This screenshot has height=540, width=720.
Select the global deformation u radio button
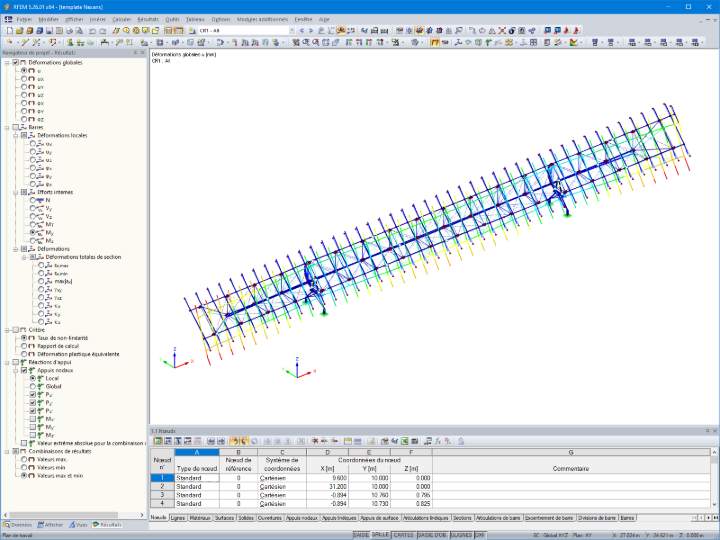(24, 71)
